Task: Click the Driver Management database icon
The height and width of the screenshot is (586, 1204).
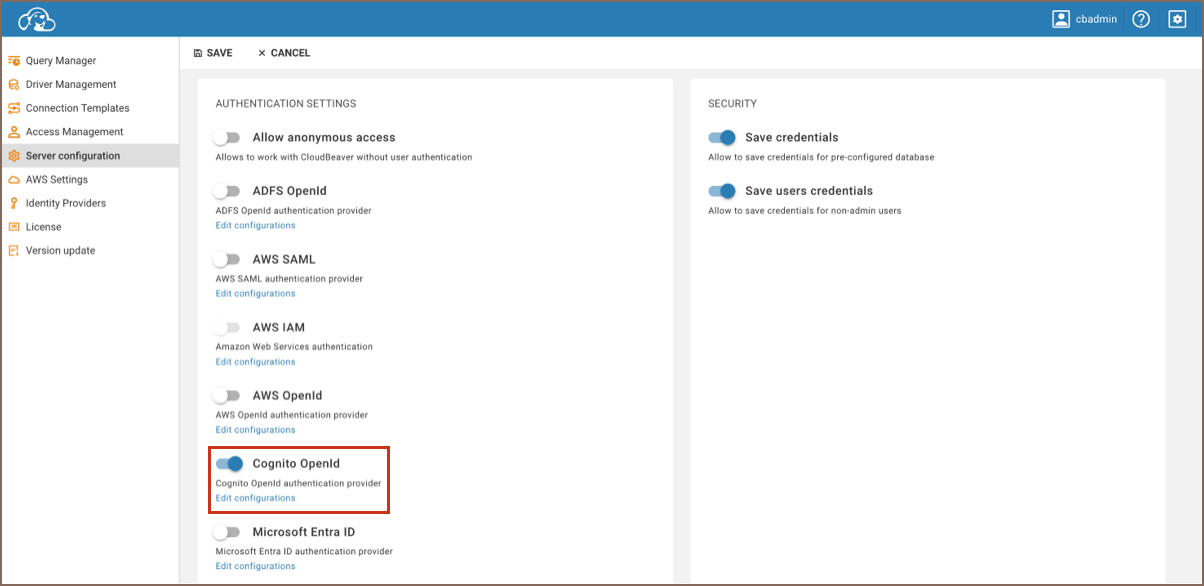Action: tap(14, 85)
